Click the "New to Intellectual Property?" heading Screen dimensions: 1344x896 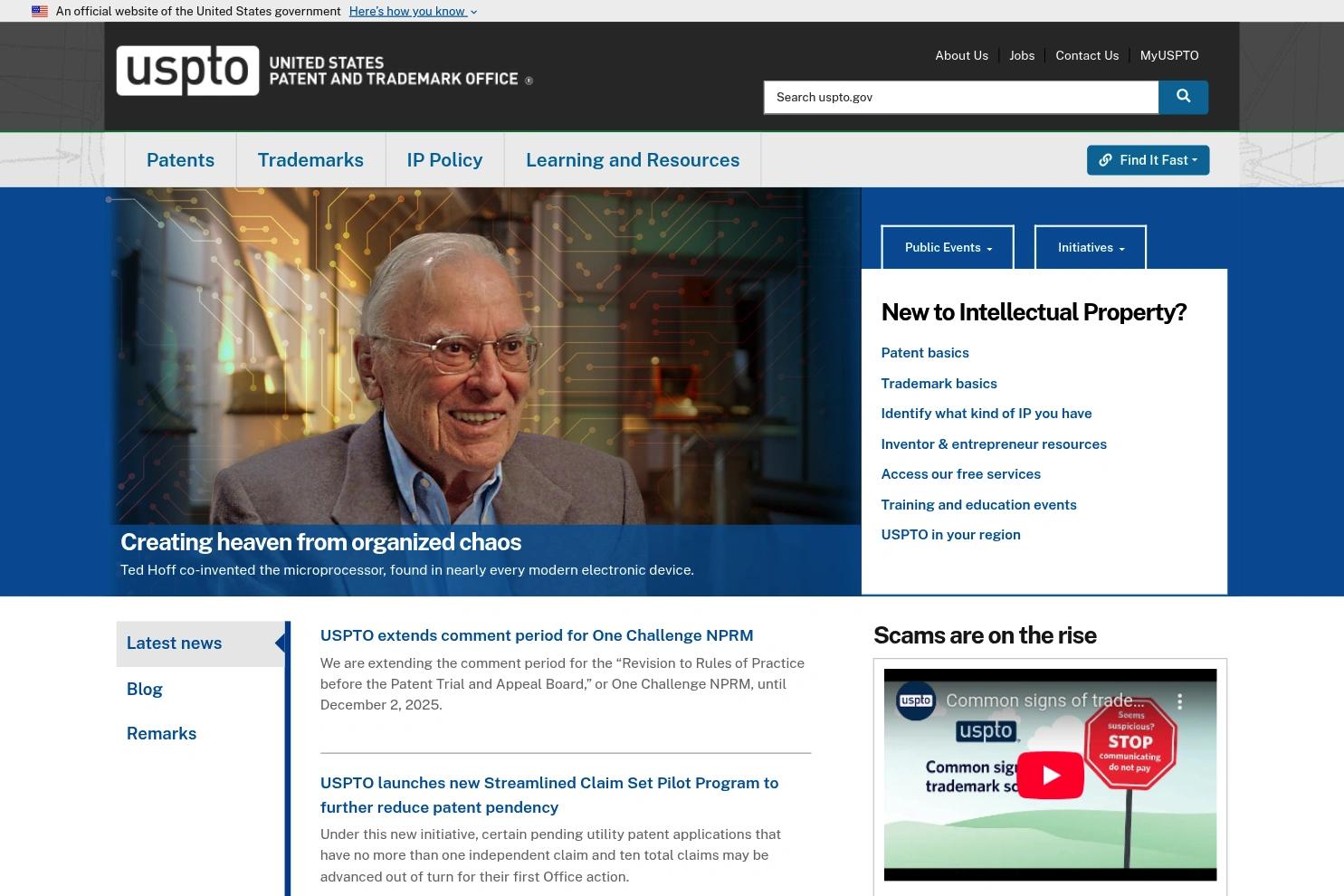1034,312
